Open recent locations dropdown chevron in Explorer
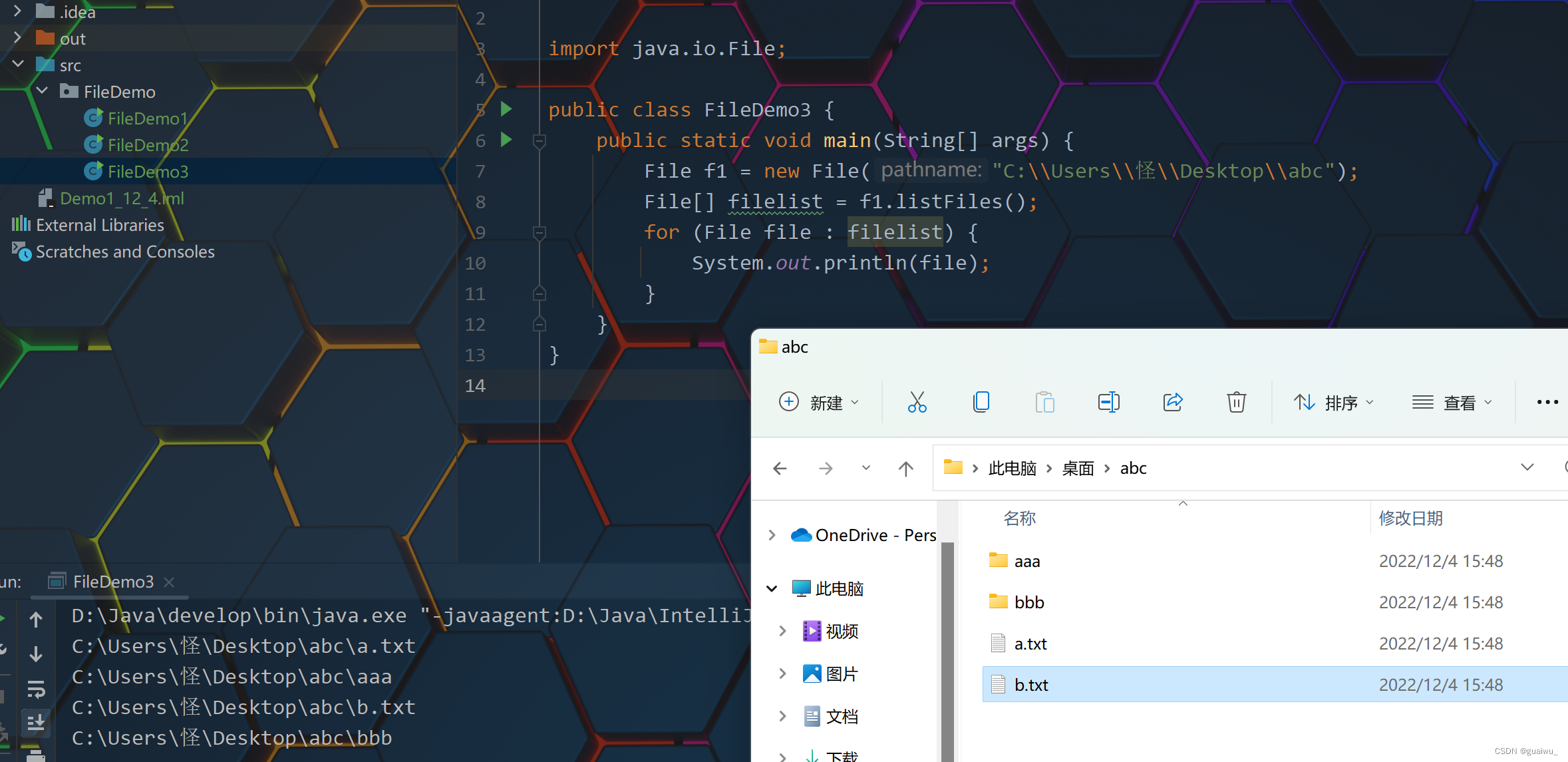 click(x=865, y=468)
